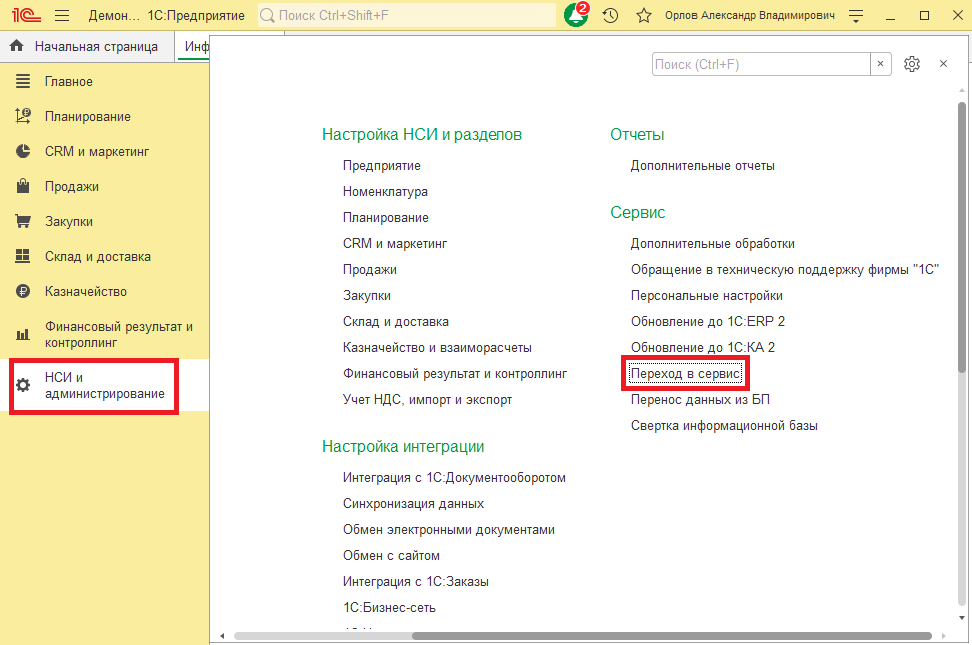This screenshot has width=972, height=645.
Task: Open 1С:Бизнес-сеть link
Action: (x=389, y=608)
